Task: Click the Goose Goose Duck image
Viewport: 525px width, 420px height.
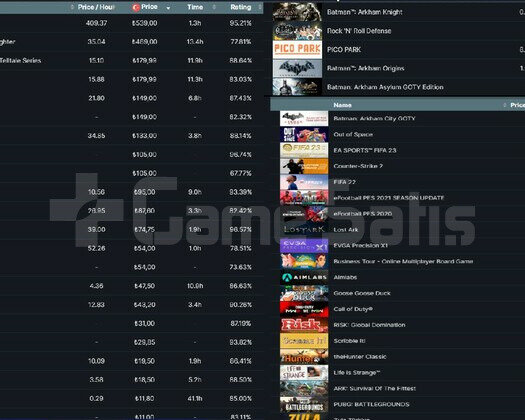Action: coord(304,293)
